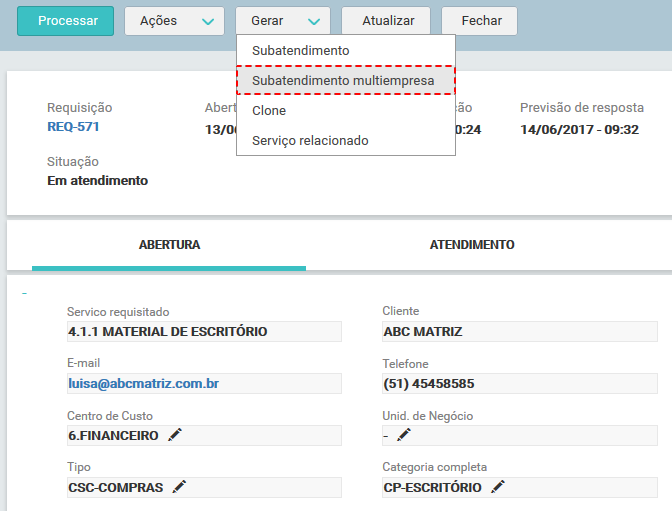
Task: Click the CSC-COMPRAS type value
Action: [x=116, y=487]
